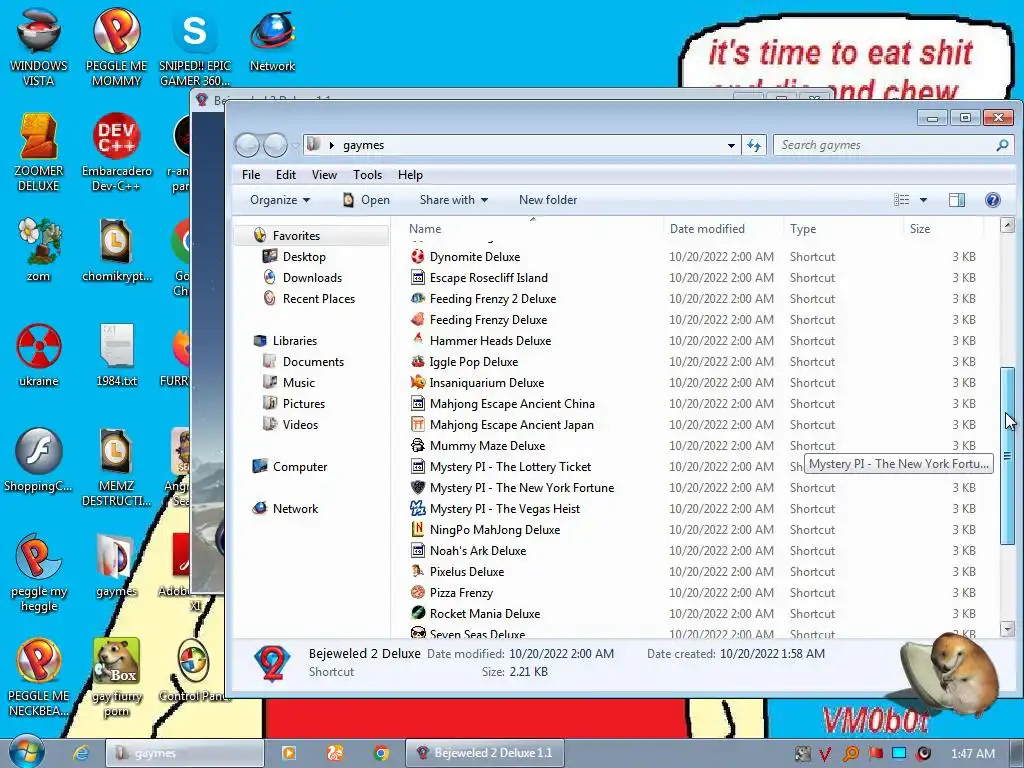Select Videos library
Viewport: 1024px width, 768px height.
tap(300, 424)
